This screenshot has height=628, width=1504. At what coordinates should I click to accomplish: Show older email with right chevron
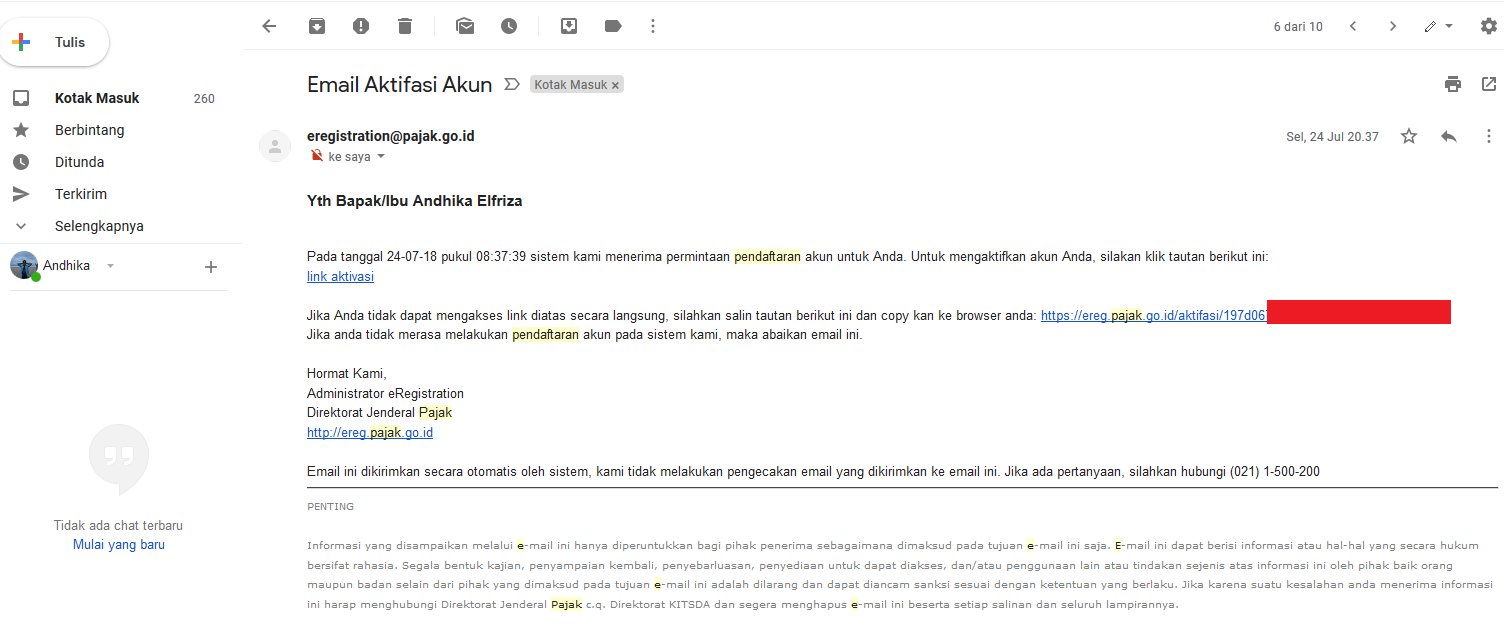(1393, 26)
